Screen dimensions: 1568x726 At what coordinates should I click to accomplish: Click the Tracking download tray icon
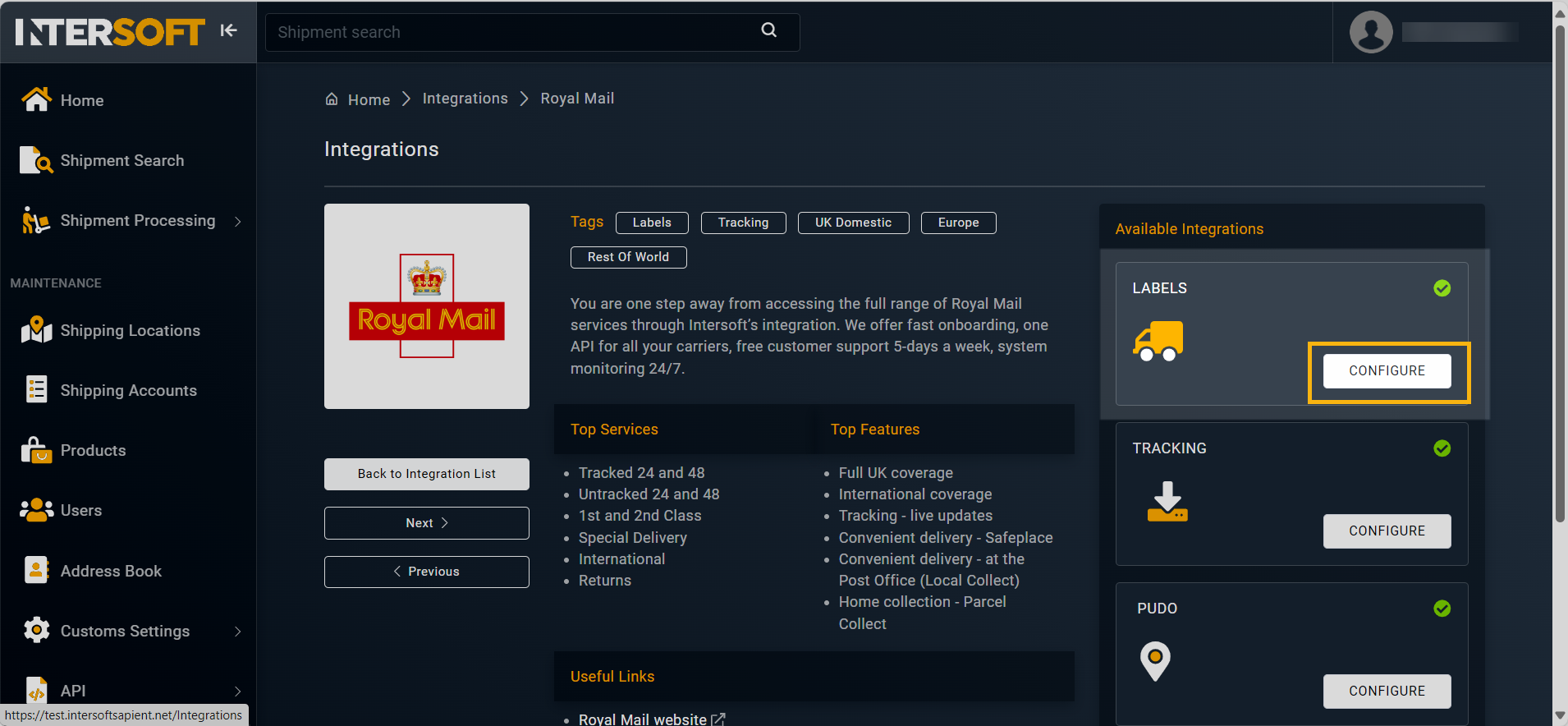(1167, 502)
